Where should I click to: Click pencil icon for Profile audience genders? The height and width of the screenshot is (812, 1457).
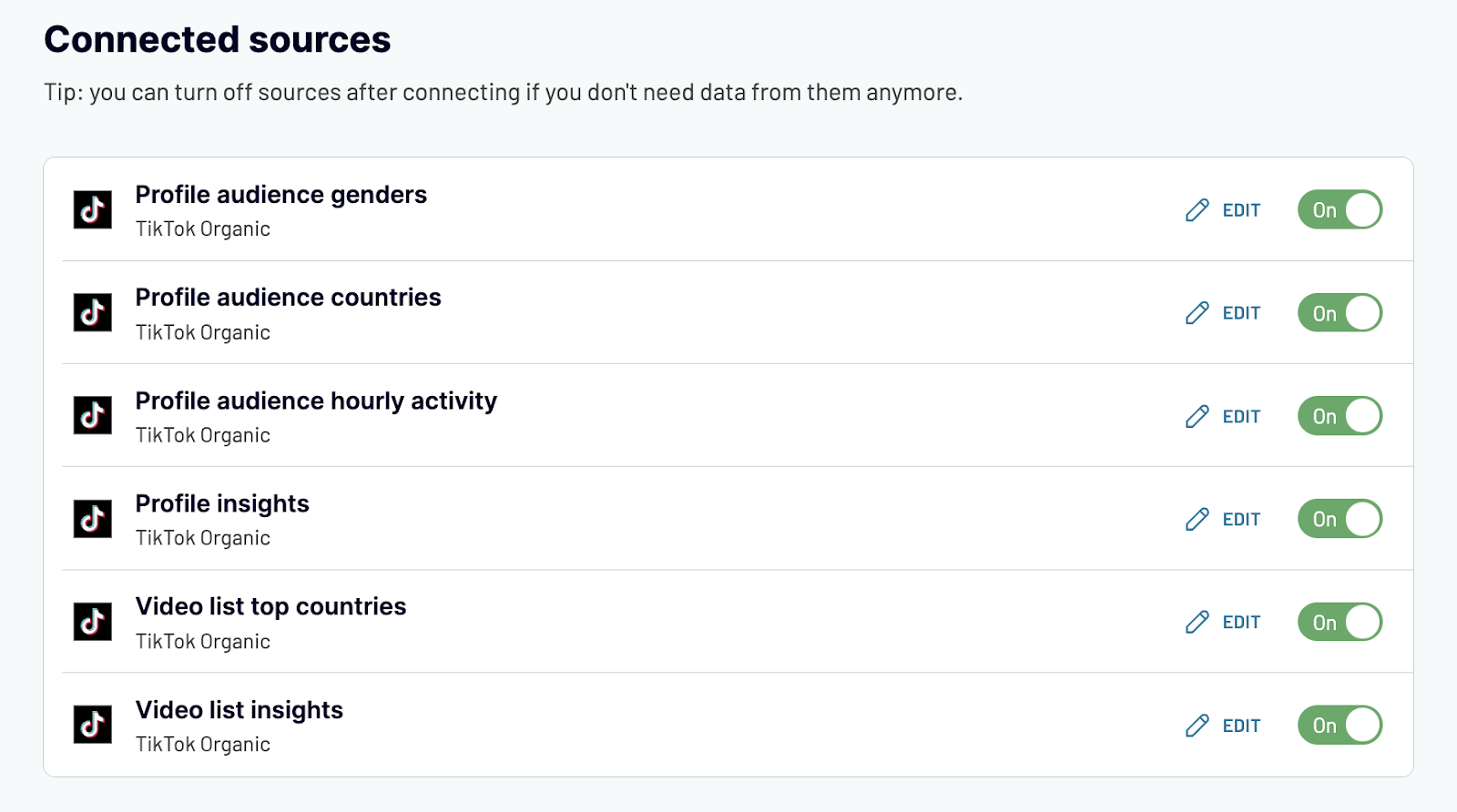[1197, 210]
